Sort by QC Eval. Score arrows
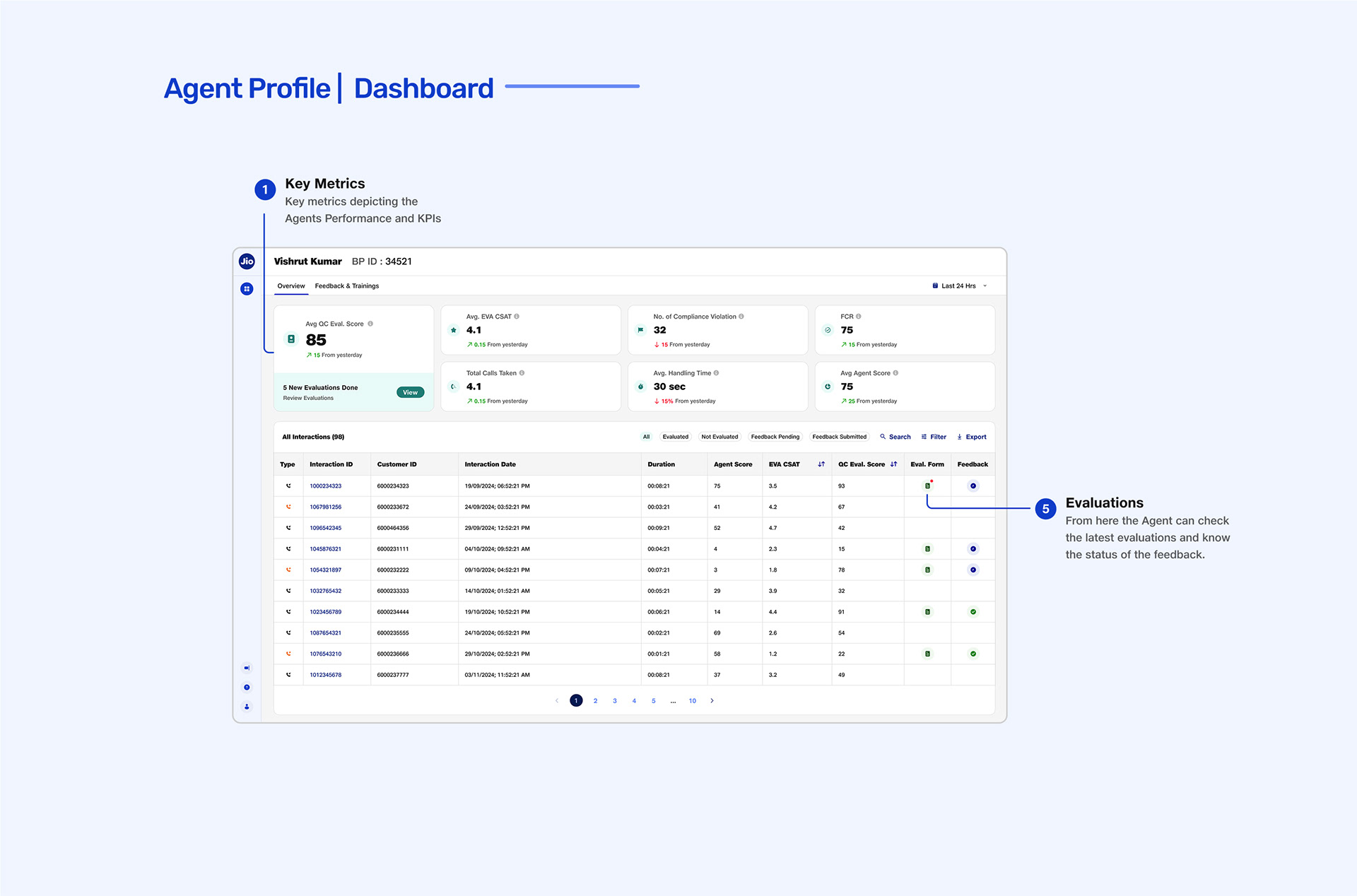This screenshot has width=1357, height=896. point(894,464)
